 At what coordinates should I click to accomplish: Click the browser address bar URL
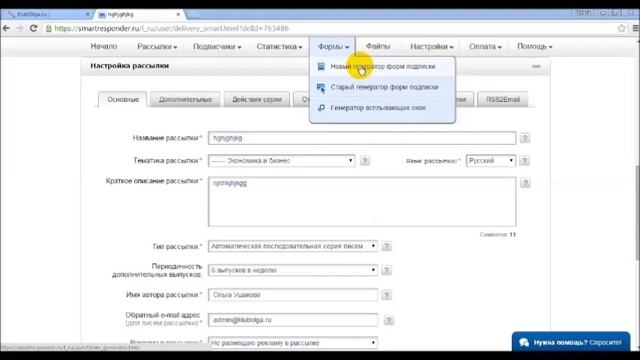(x=171, y=29)
